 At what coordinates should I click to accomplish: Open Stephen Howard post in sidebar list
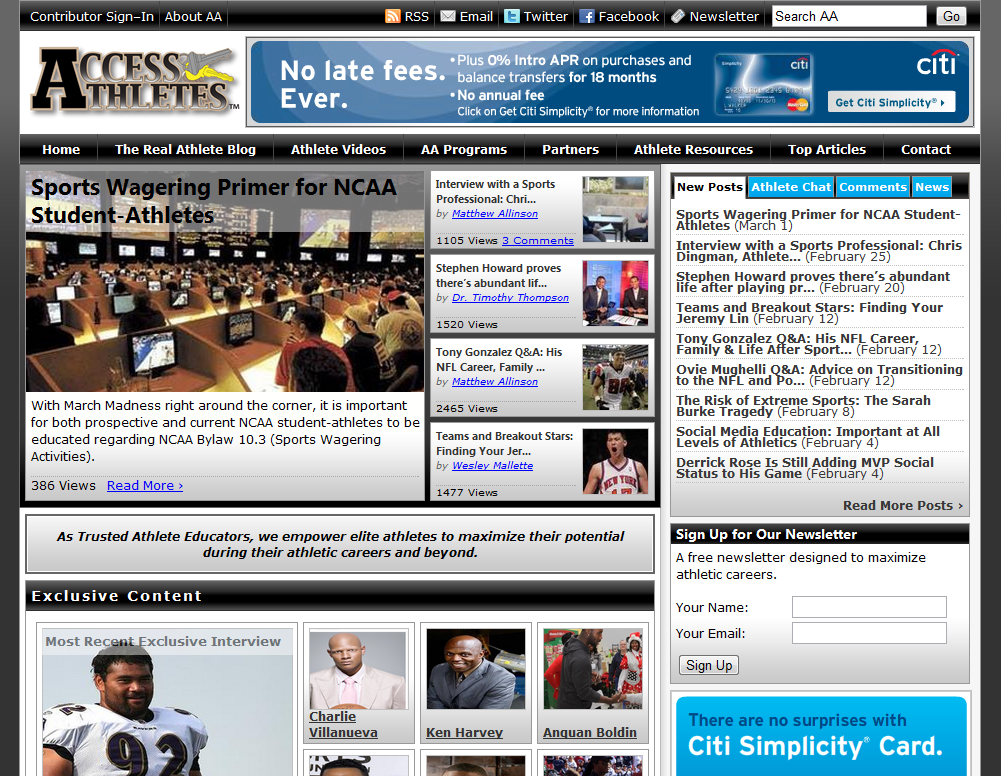[813, 282]
